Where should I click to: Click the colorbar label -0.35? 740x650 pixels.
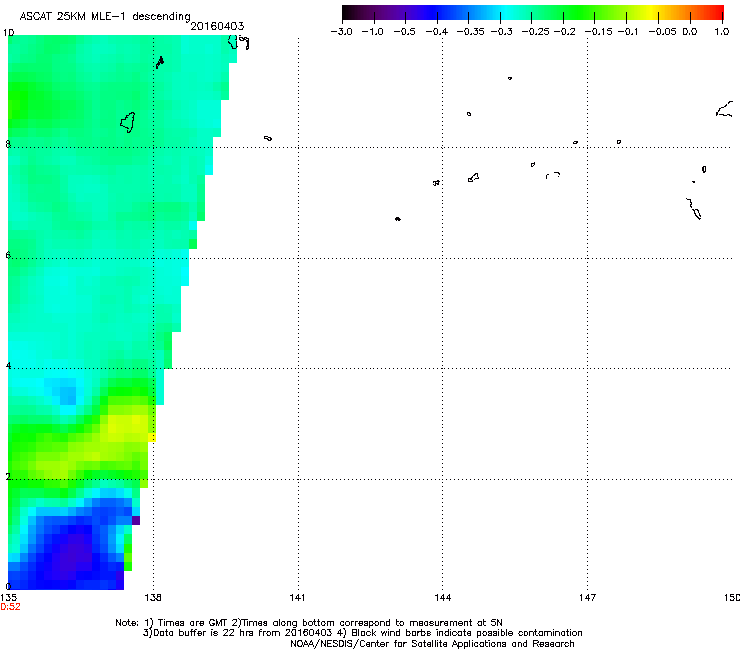(471, 32)
